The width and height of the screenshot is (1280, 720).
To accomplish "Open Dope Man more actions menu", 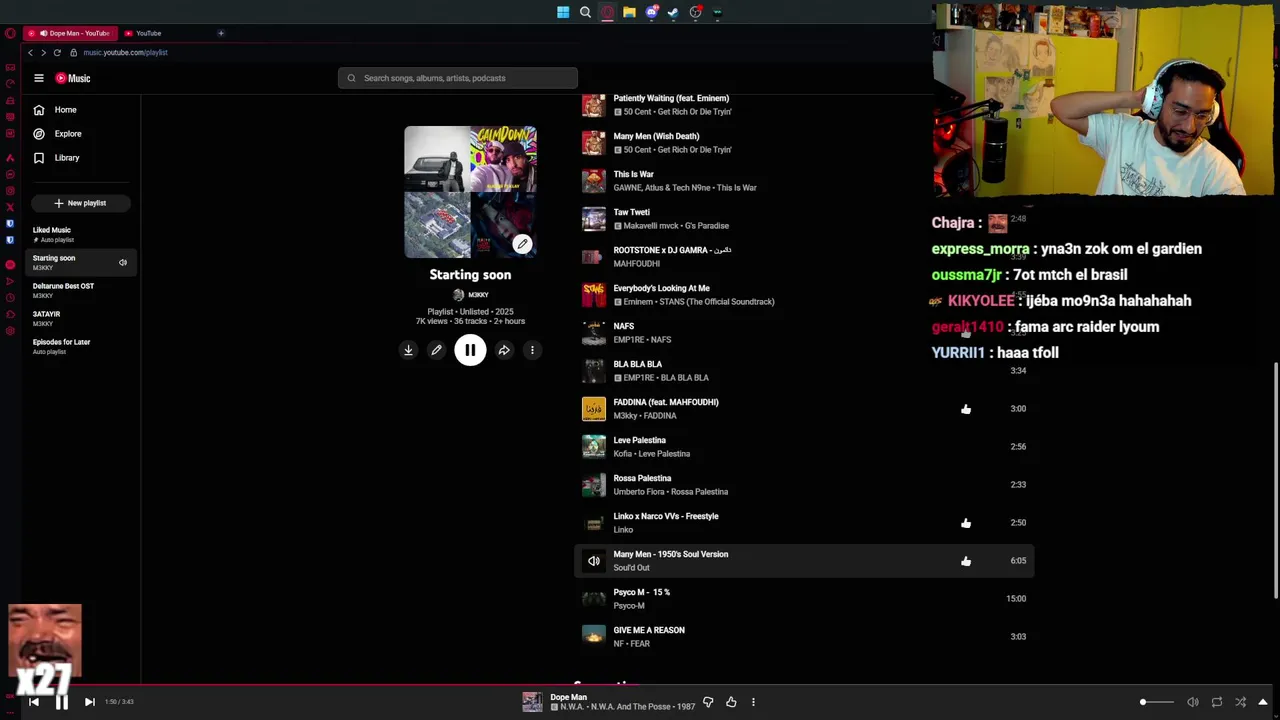I will (x=753, y=702).
